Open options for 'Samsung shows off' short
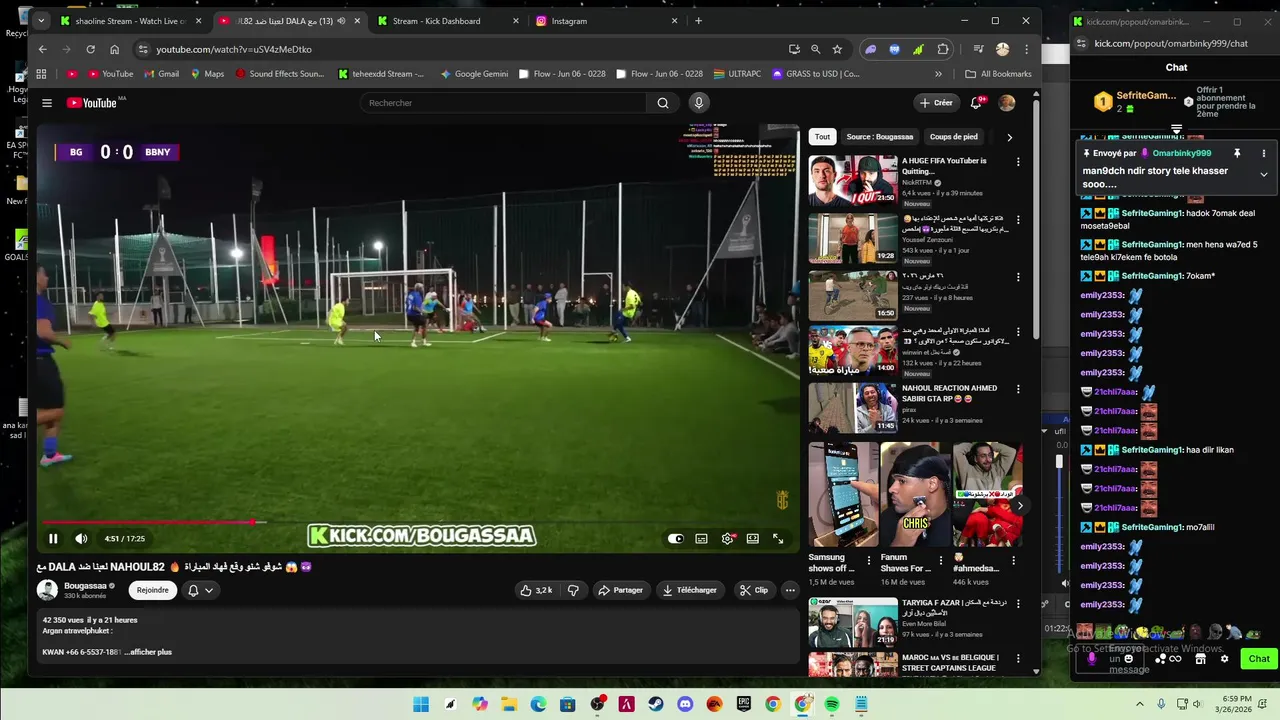This screenshot has height=720, width=1280. 868,560
